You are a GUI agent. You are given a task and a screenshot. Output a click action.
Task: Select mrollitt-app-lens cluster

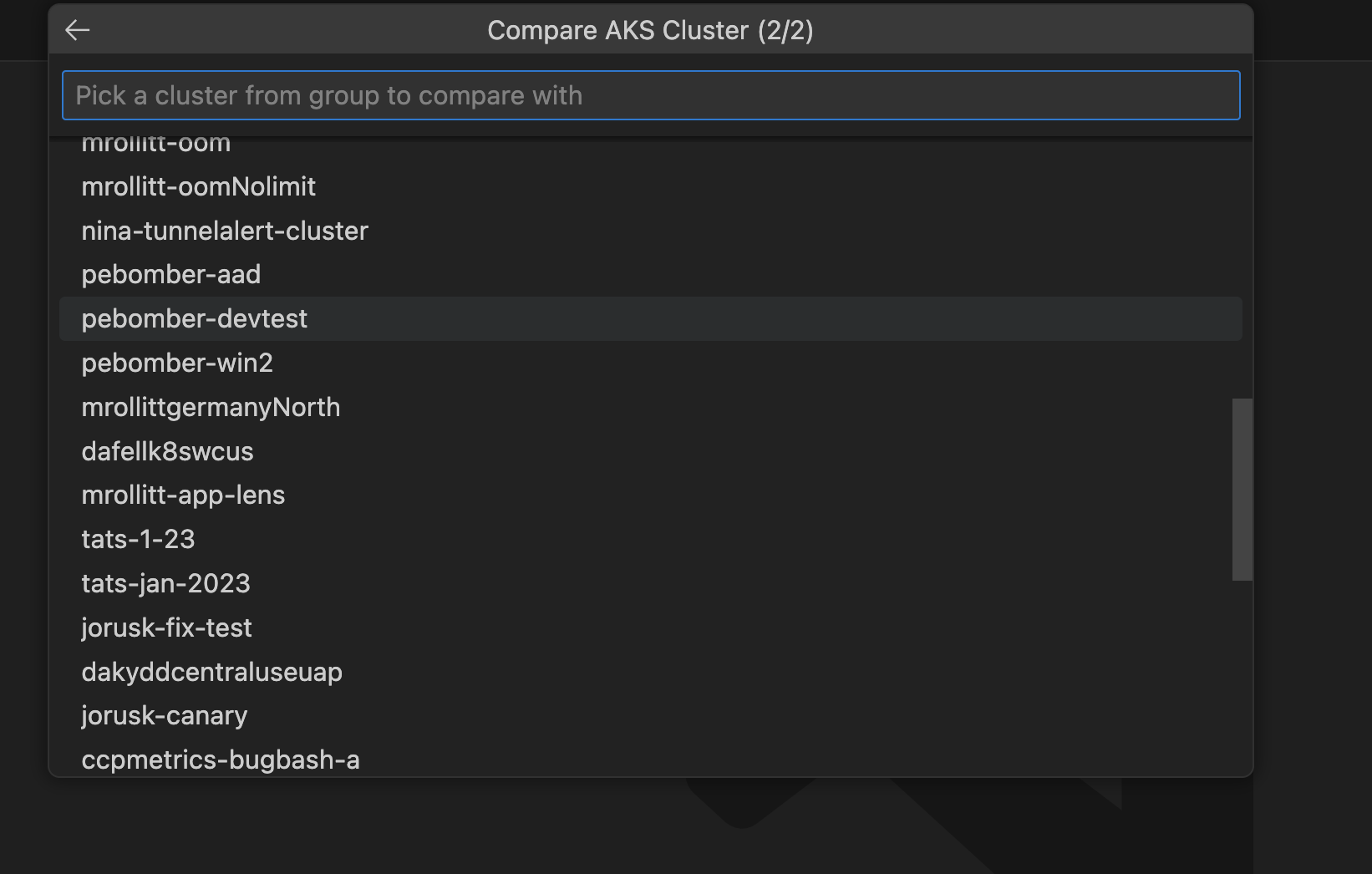650,495
